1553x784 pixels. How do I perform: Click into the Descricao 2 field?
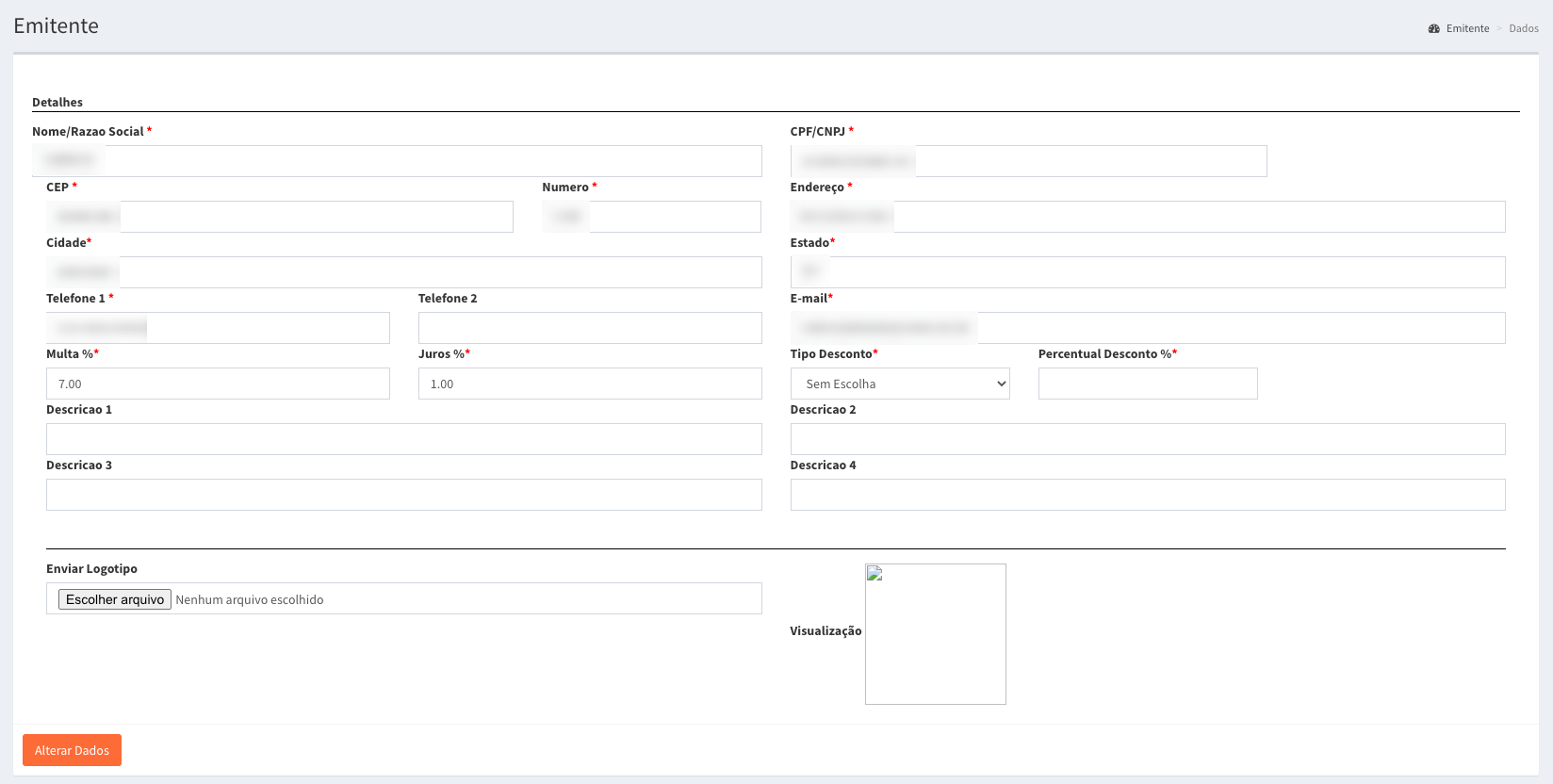pos(1148,439)
